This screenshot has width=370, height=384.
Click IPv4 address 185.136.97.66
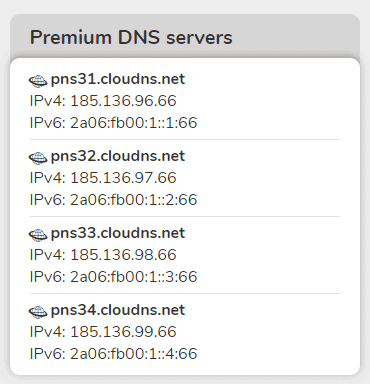click(x=123, y=178)
